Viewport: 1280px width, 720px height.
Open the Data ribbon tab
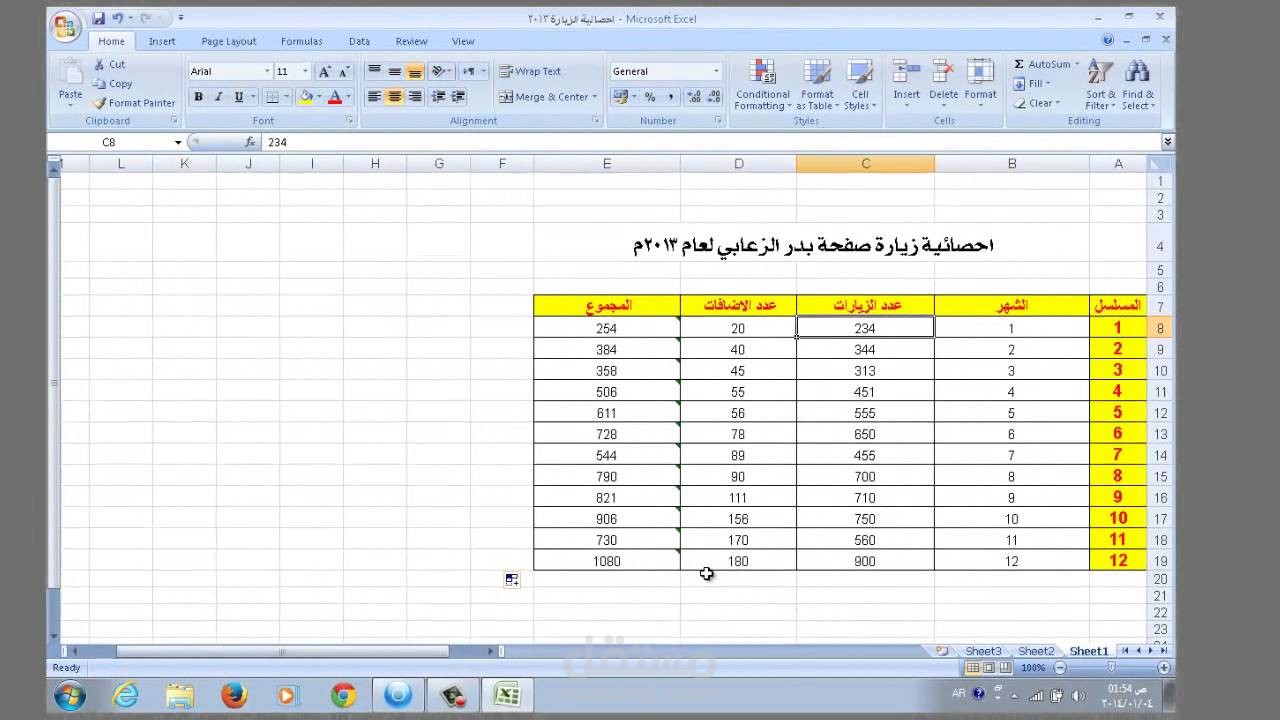[x=359, y=41]
